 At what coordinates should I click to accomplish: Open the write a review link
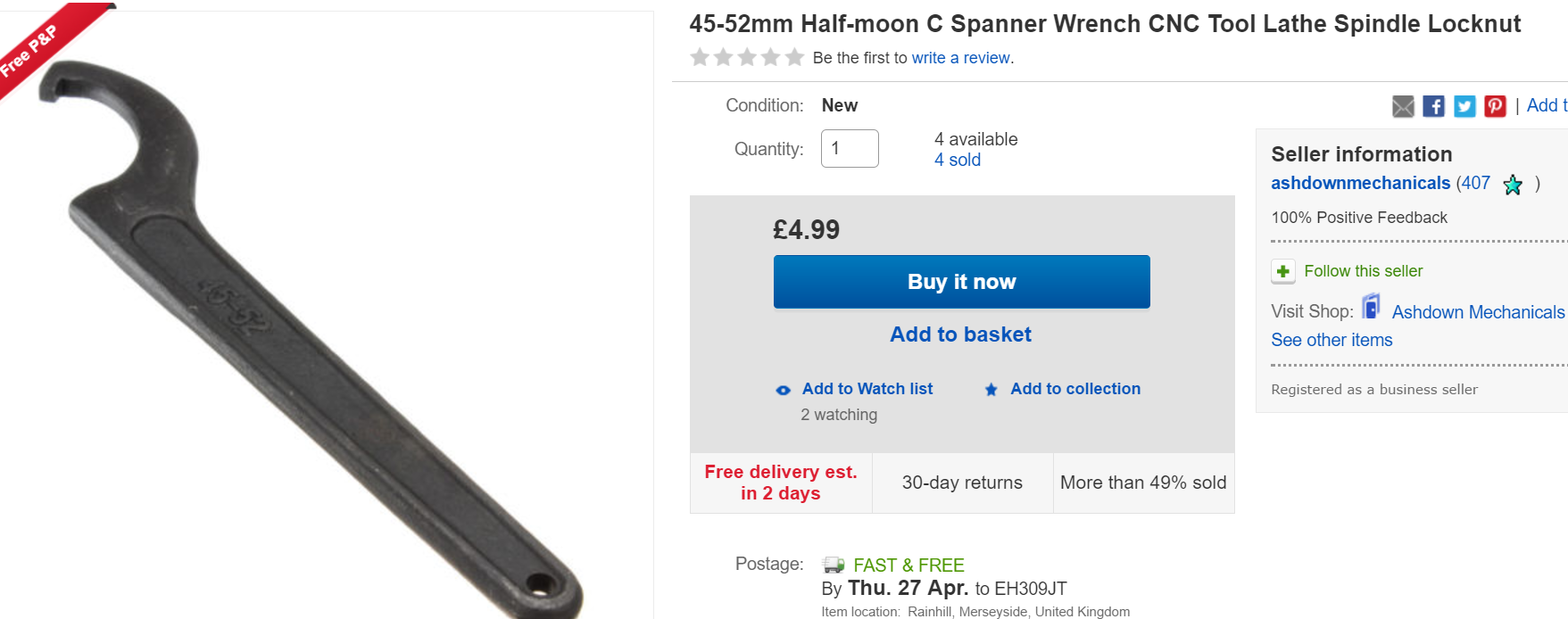click(x=962, y=58)
